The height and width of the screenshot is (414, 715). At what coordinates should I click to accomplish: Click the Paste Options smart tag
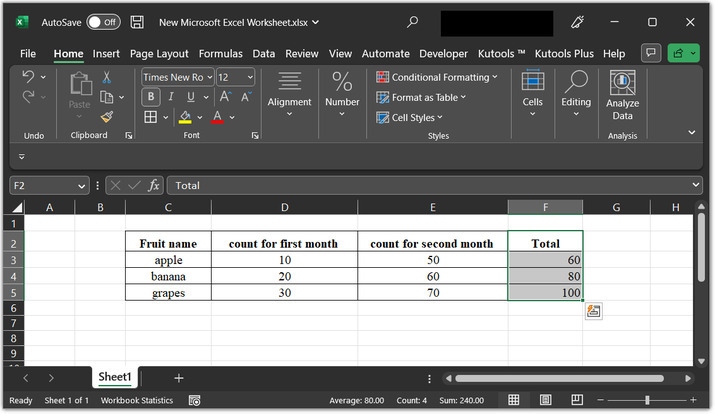click(x=594, y=311)
